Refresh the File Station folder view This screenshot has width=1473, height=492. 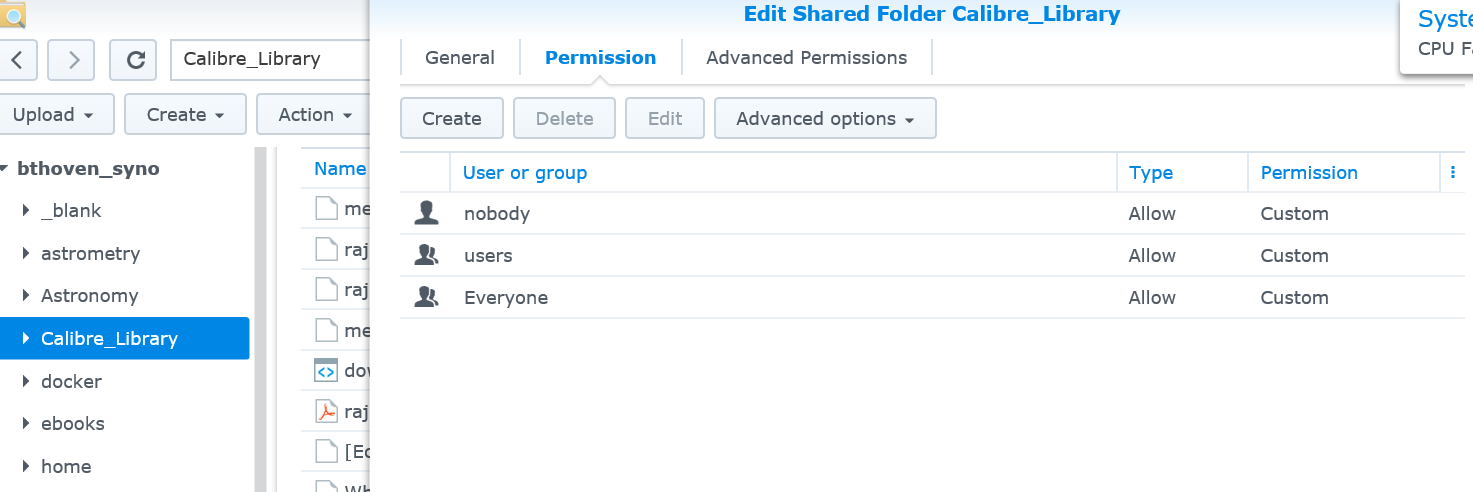point(134,59)
